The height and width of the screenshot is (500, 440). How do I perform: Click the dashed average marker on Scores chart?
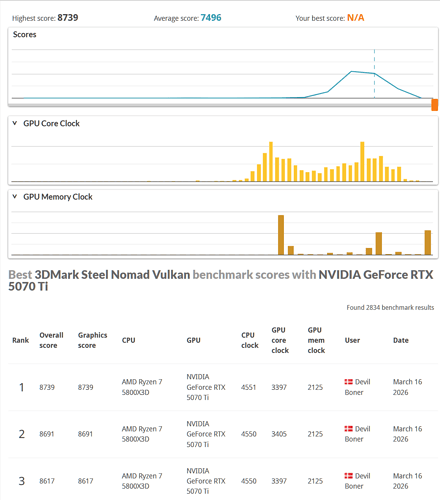pyautogui.click(x=374, y=74)
